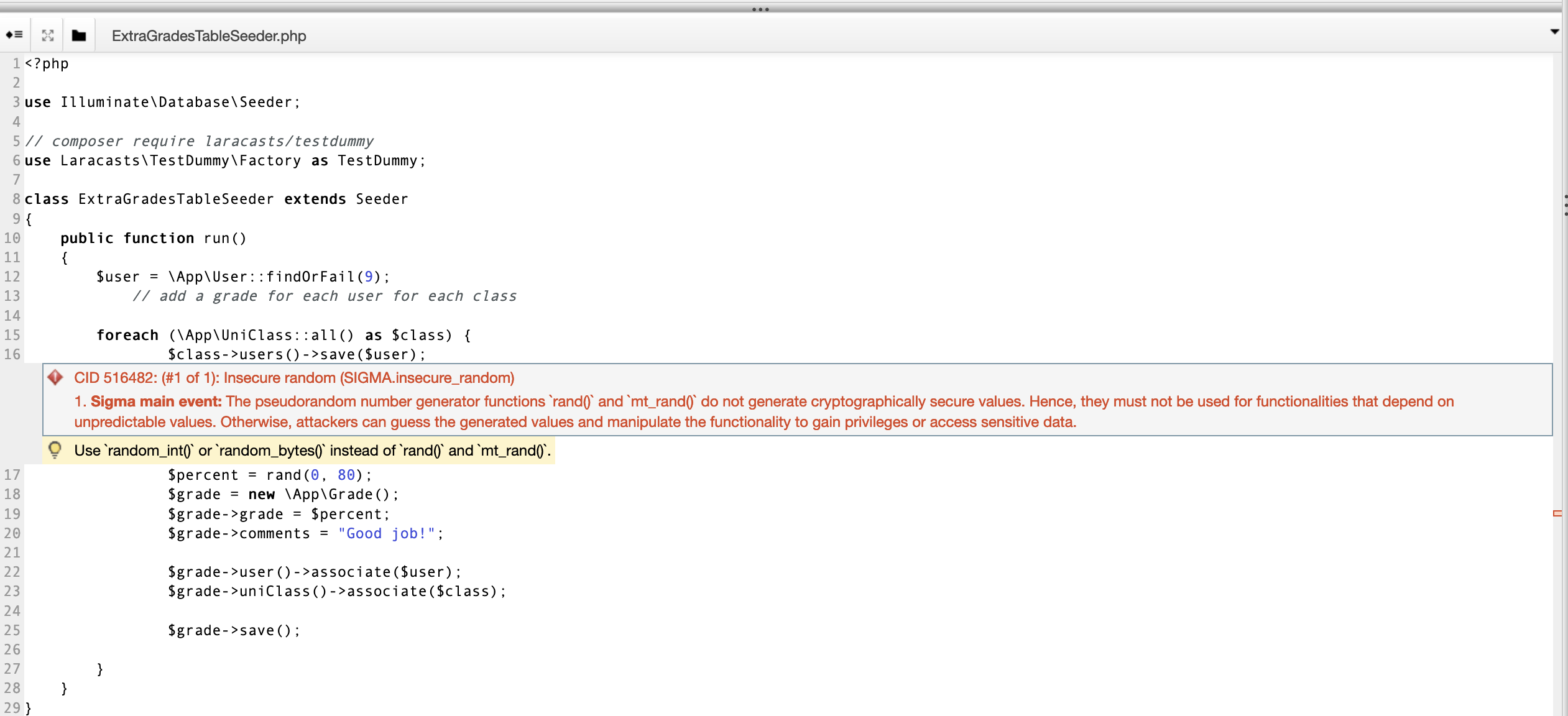This screenshot has width=1568, height=716.
Task: Toggle fullscreen expand icon in toolbar
Action: click(48, 35)
